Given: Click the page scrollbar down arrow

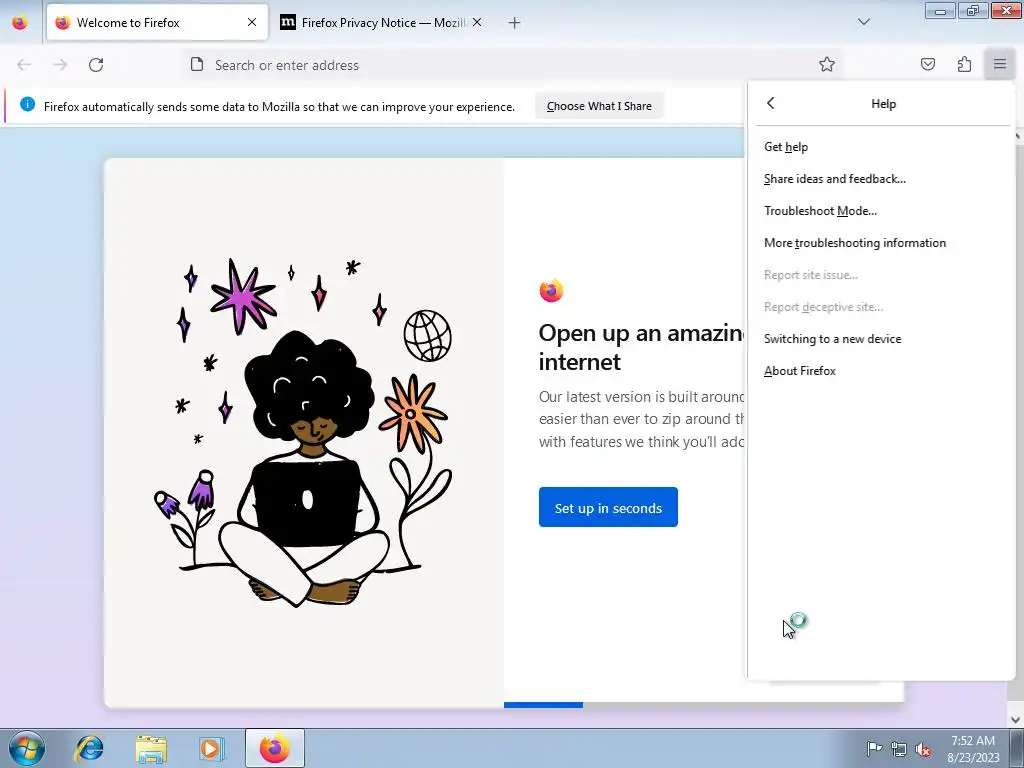Looking at the screenshot, I should (x=1015, y=720).
